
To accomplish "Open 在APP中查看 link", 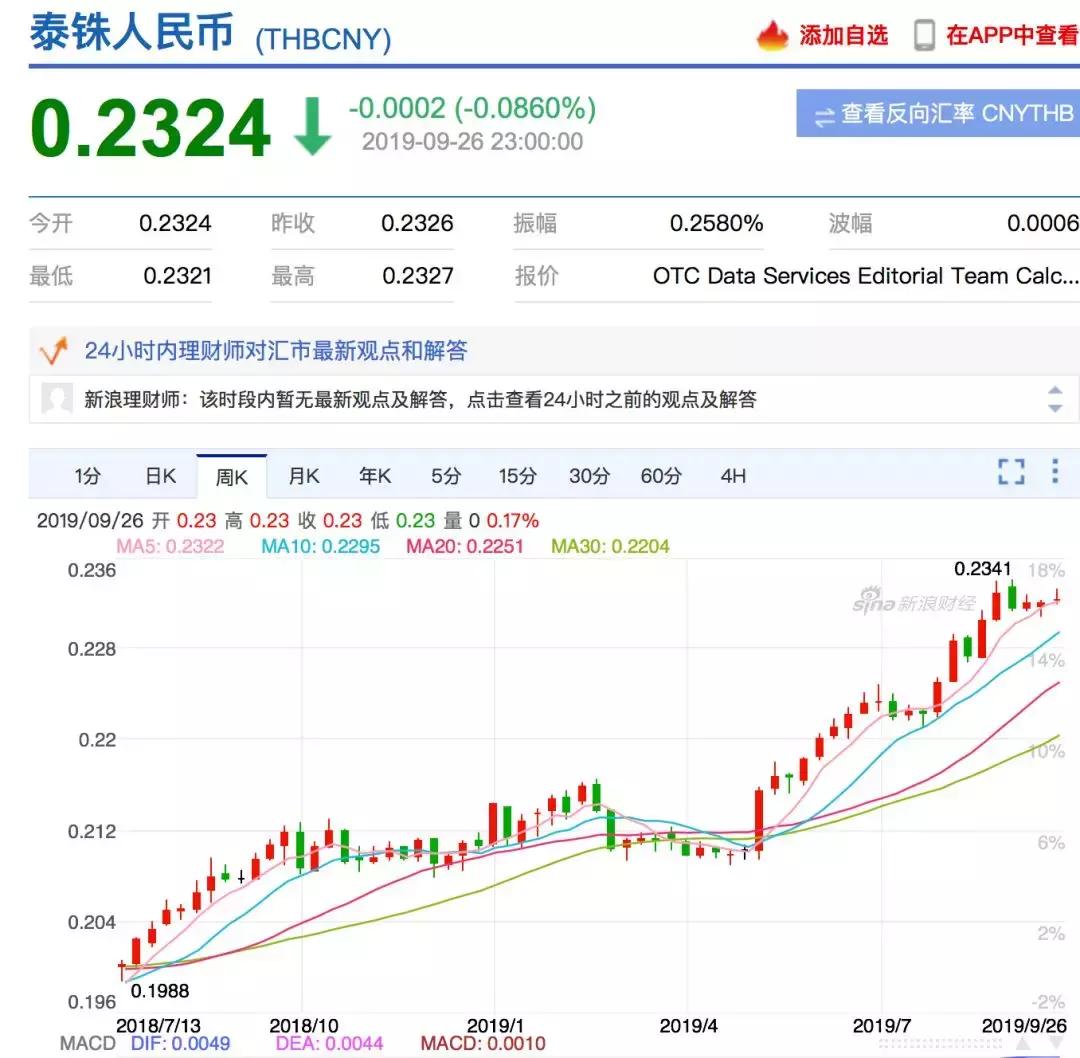I will coord(1010,36).
